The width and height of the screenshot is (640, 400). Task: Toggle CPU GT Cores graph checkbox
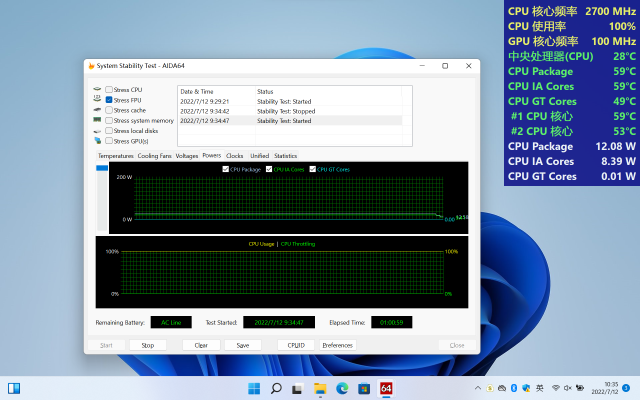313,169
